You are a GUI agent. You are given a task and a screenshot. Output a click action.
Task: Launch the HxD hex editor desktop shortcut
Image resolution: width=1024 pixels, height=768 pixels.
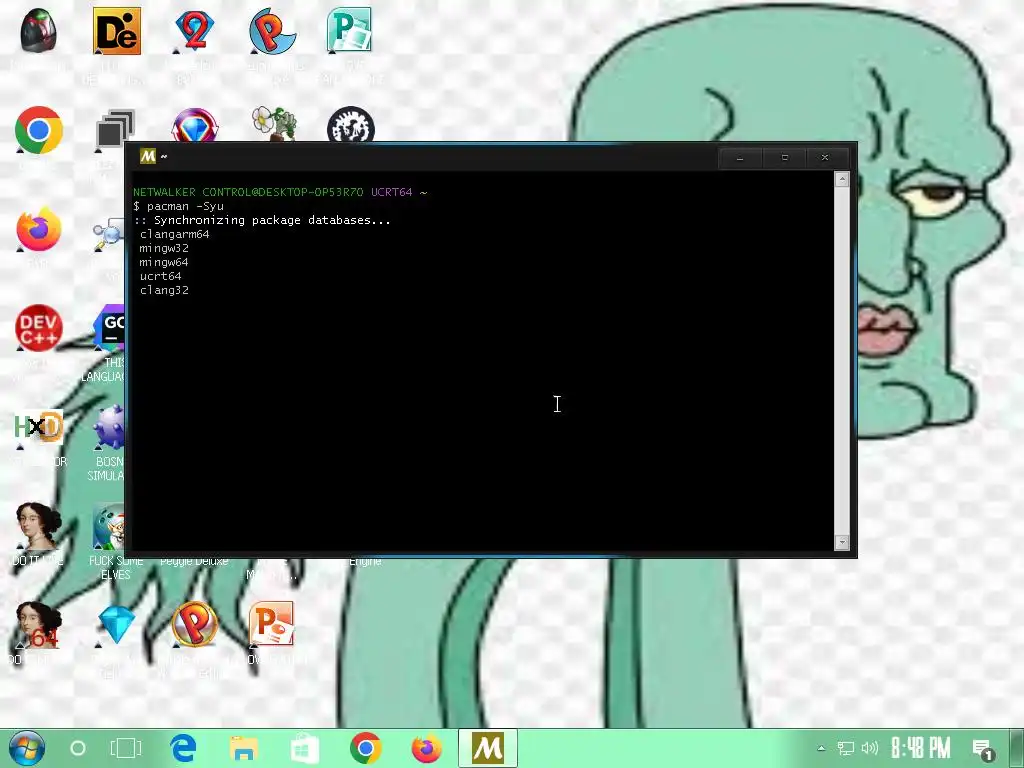click(39, 427)
